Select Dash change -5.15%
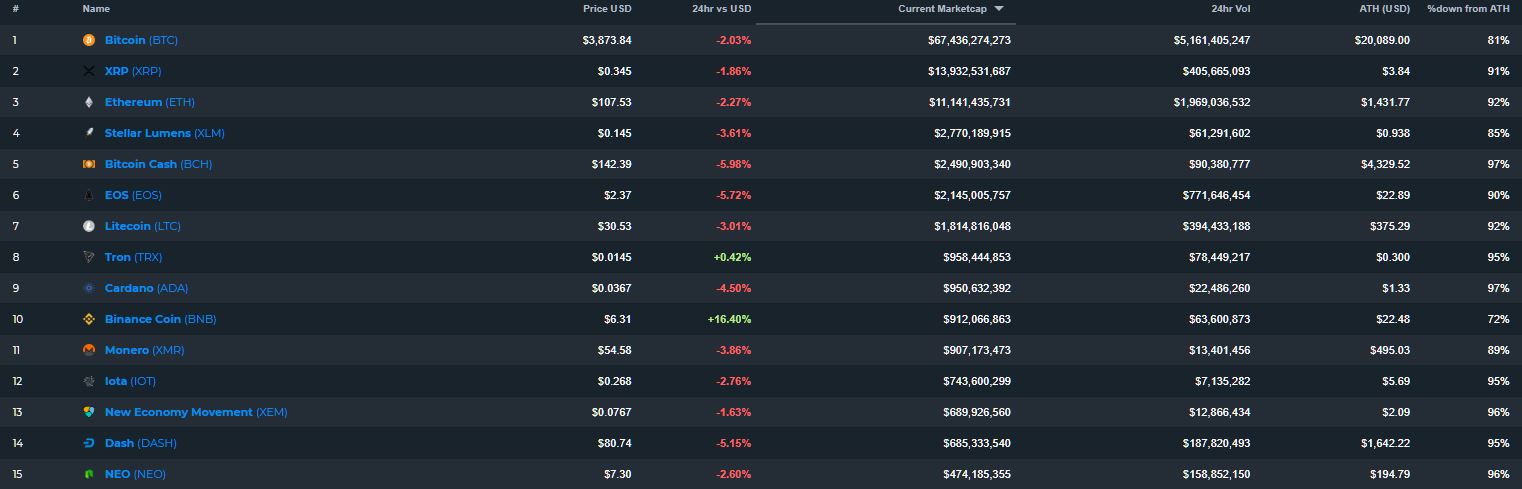 click(x=733, y=443)
